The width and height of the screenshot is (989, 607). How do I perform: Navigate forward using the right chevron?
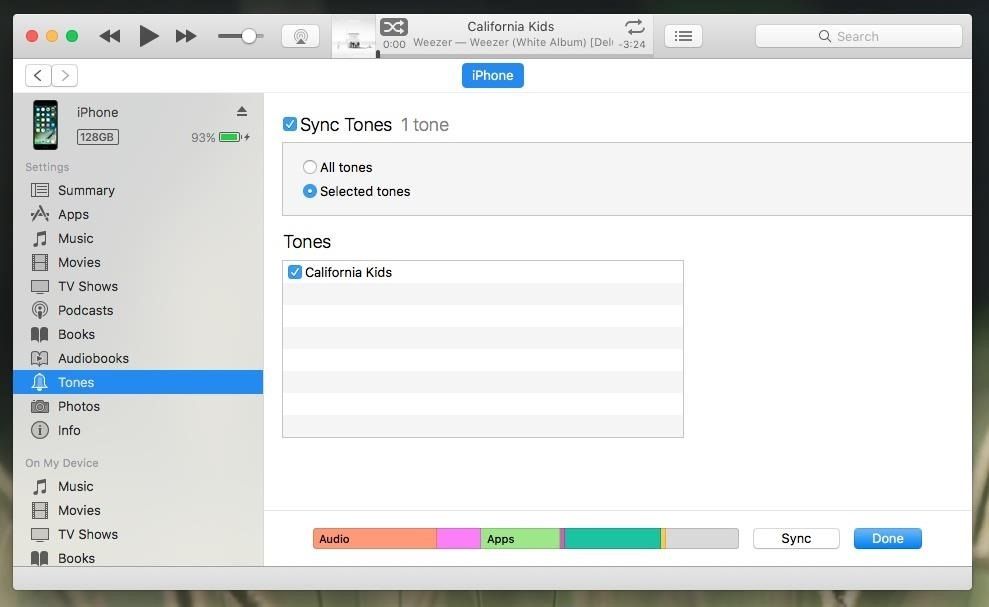pyautogui.click(x=65, y=75)
